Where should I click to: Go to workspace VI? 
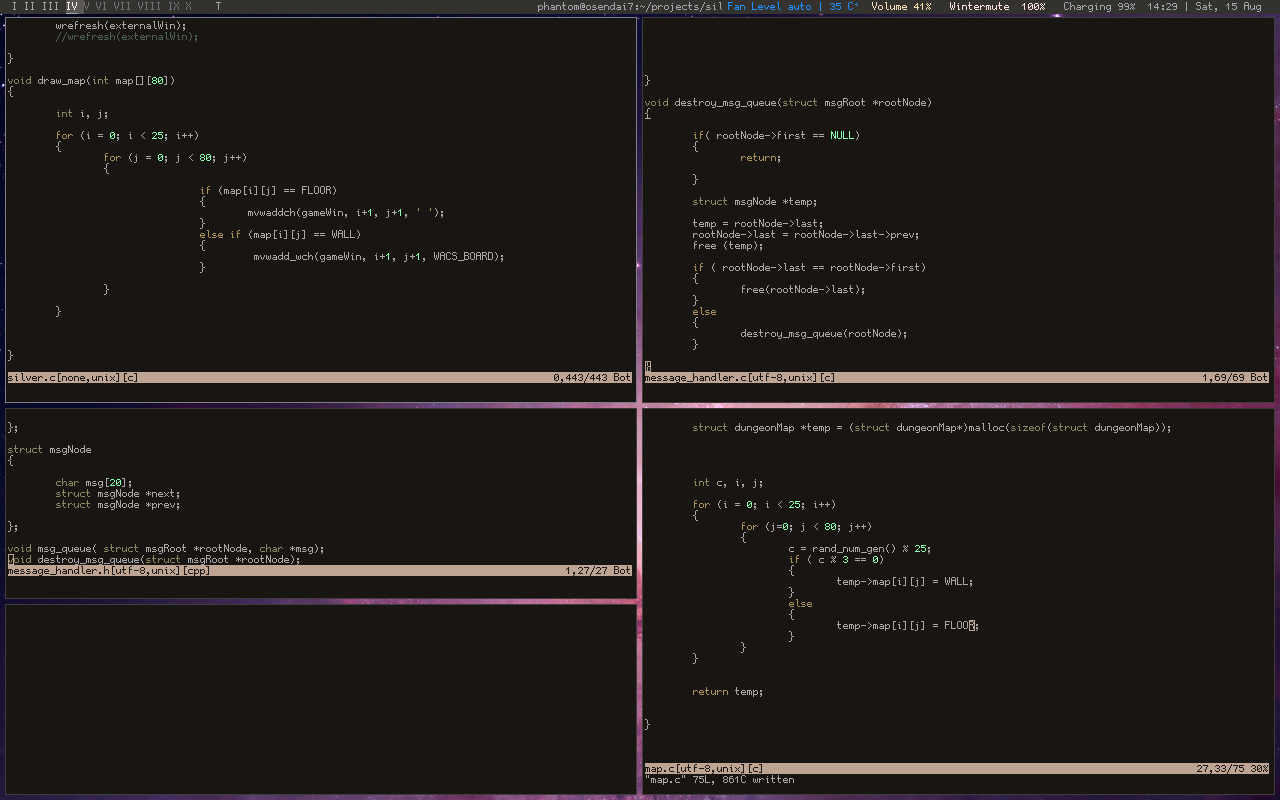pos(101,7)
